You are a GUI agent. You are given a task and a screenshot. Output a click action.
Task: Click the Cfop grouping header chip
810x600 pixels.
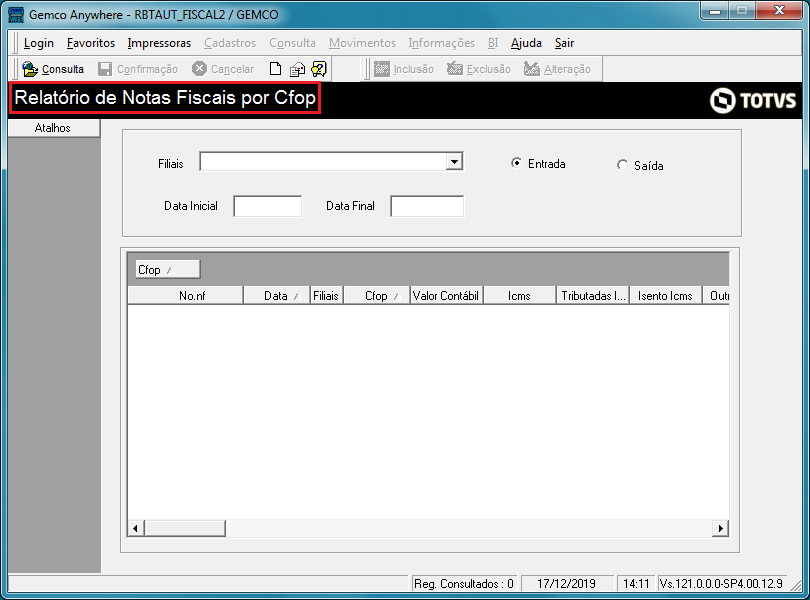click(167, 269)
